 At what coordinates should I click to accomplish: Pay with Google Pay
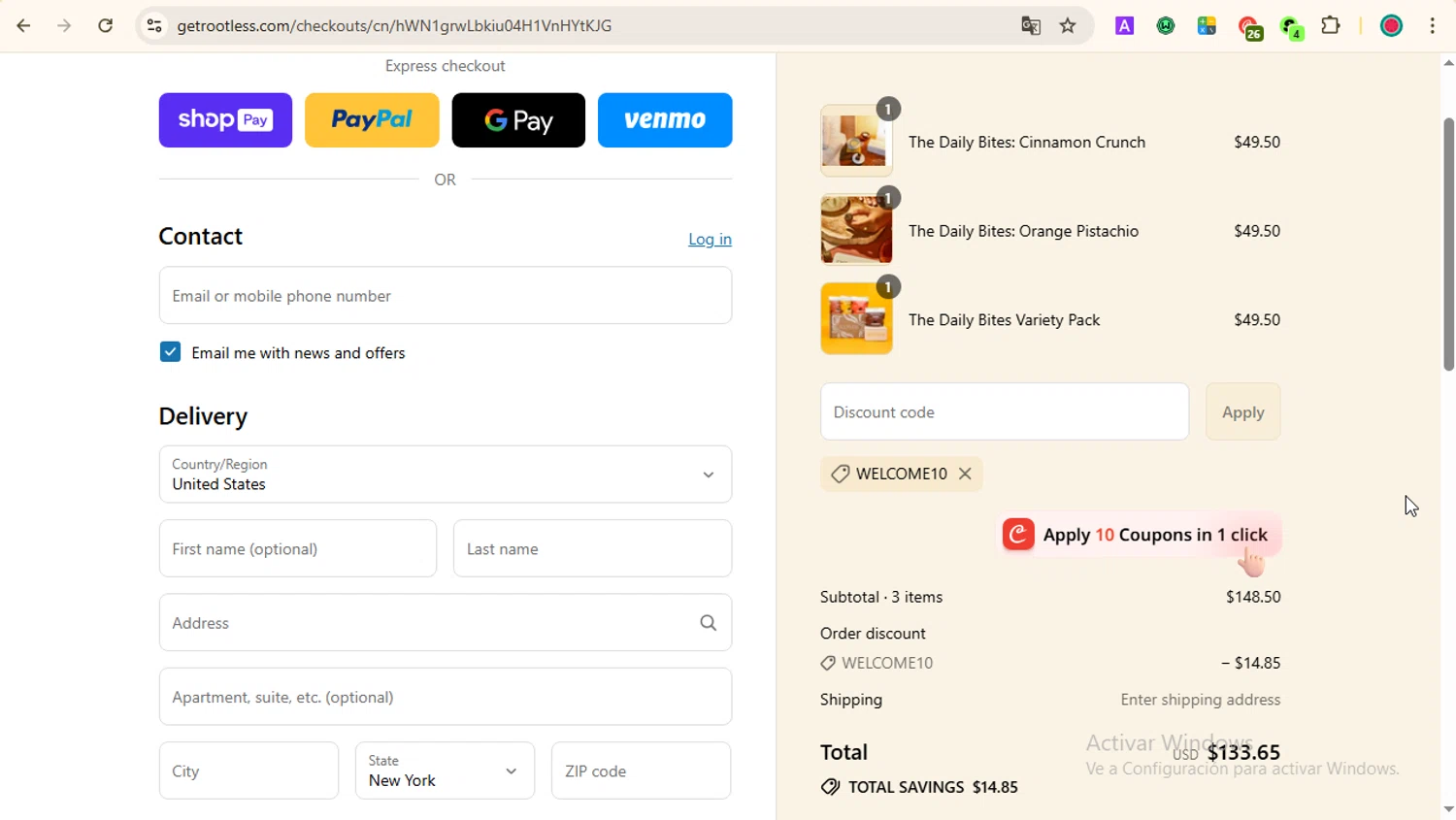pos(518,120)
